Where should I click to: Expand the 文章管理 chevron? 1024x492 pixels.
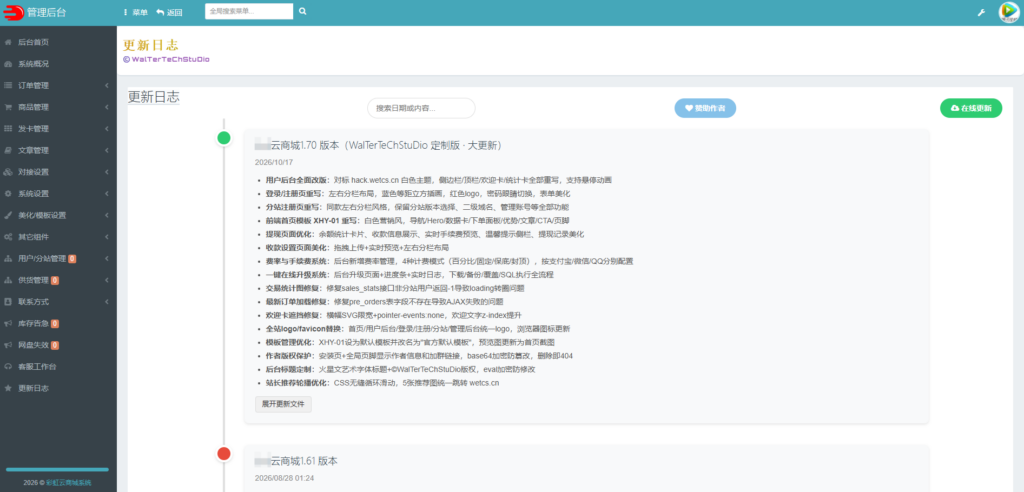106,150
